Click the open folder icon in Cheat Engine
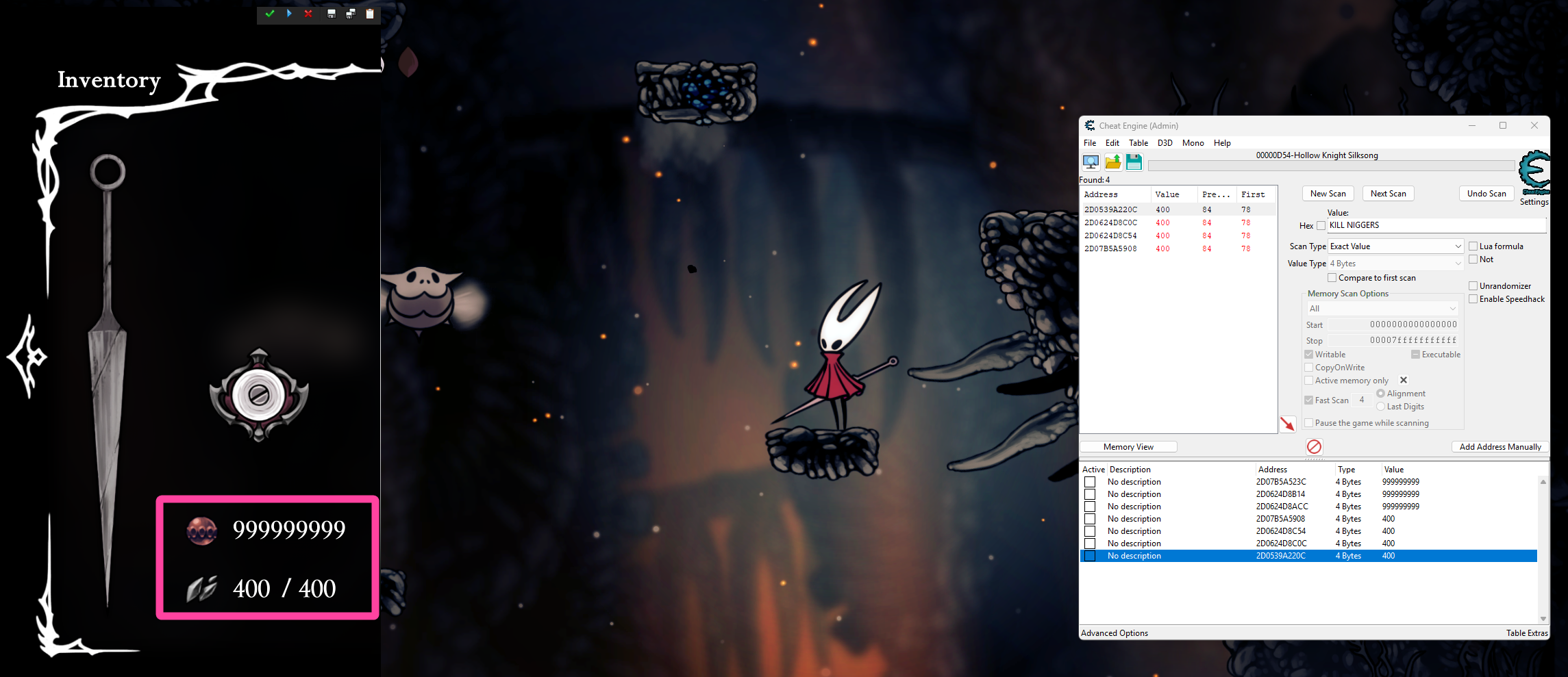This screenshot has width=1568, height=677. pyautogui.click(x=1113, y=162)
